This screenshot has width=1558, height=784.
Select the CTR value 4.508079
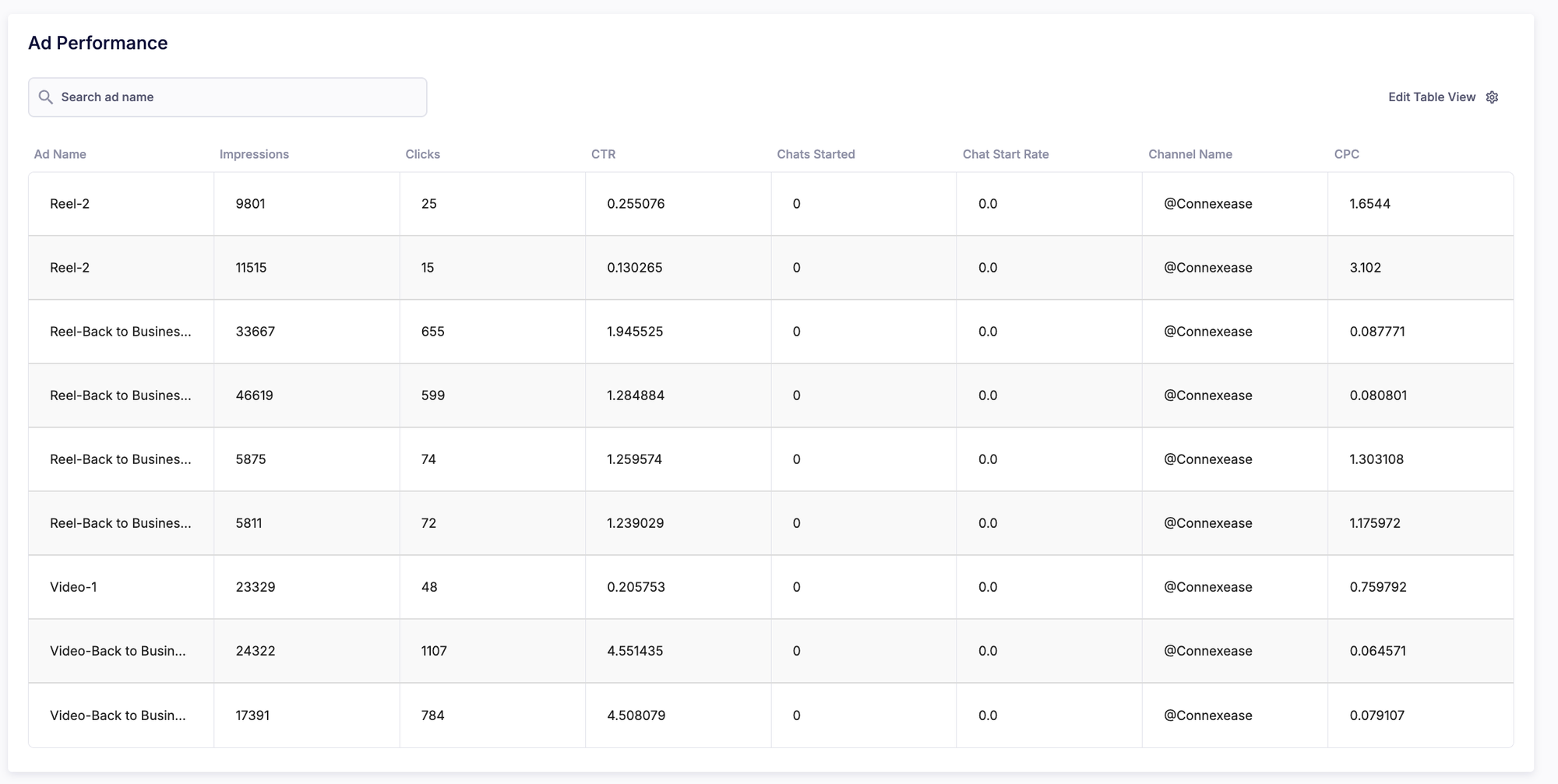(636, 715)
